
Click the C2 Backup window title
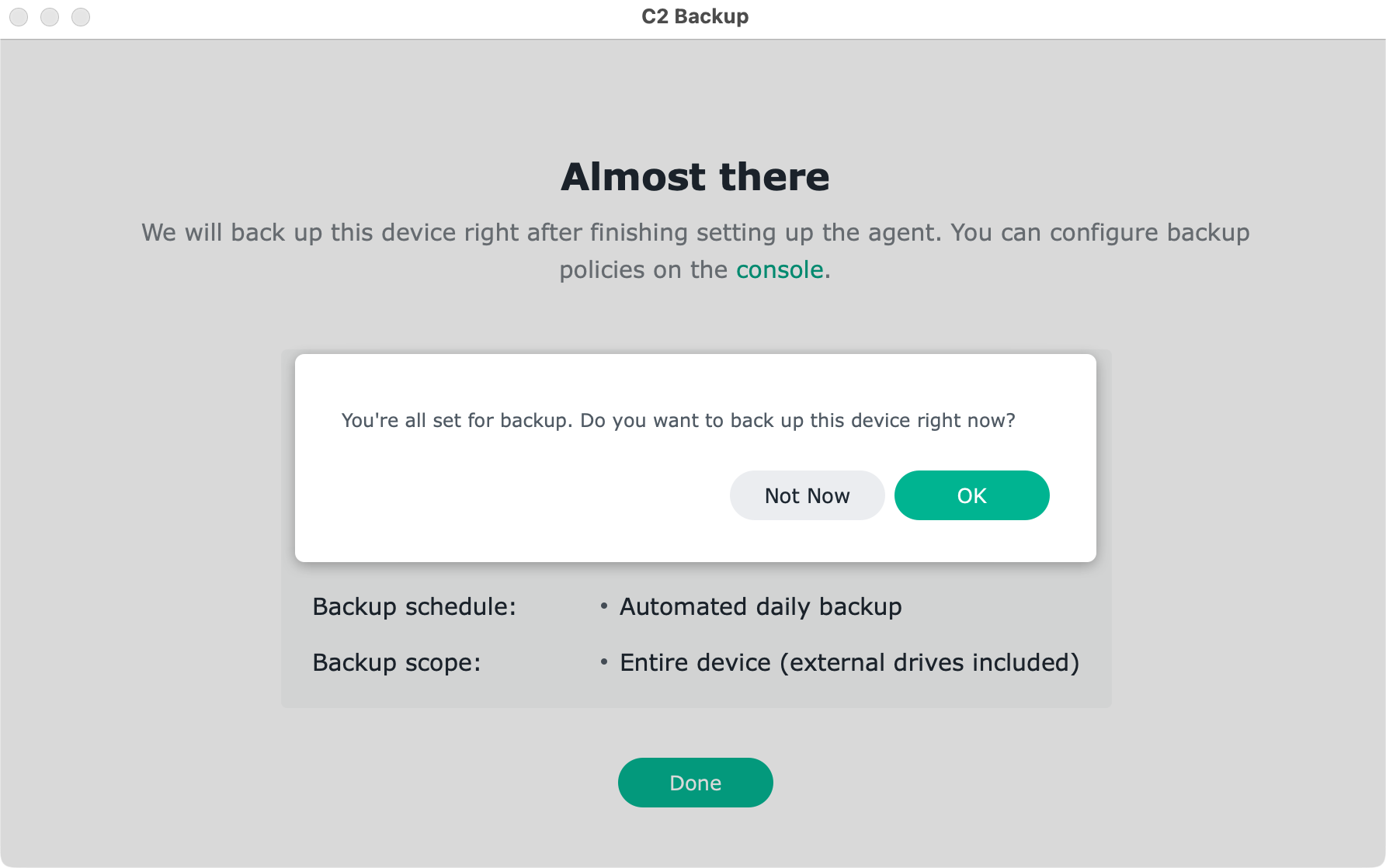(x=695, y=16)
